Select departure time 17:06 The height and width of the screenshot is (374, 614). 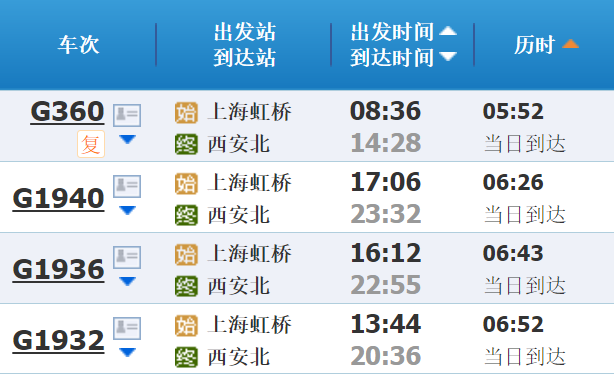click(x=385, y=182)
